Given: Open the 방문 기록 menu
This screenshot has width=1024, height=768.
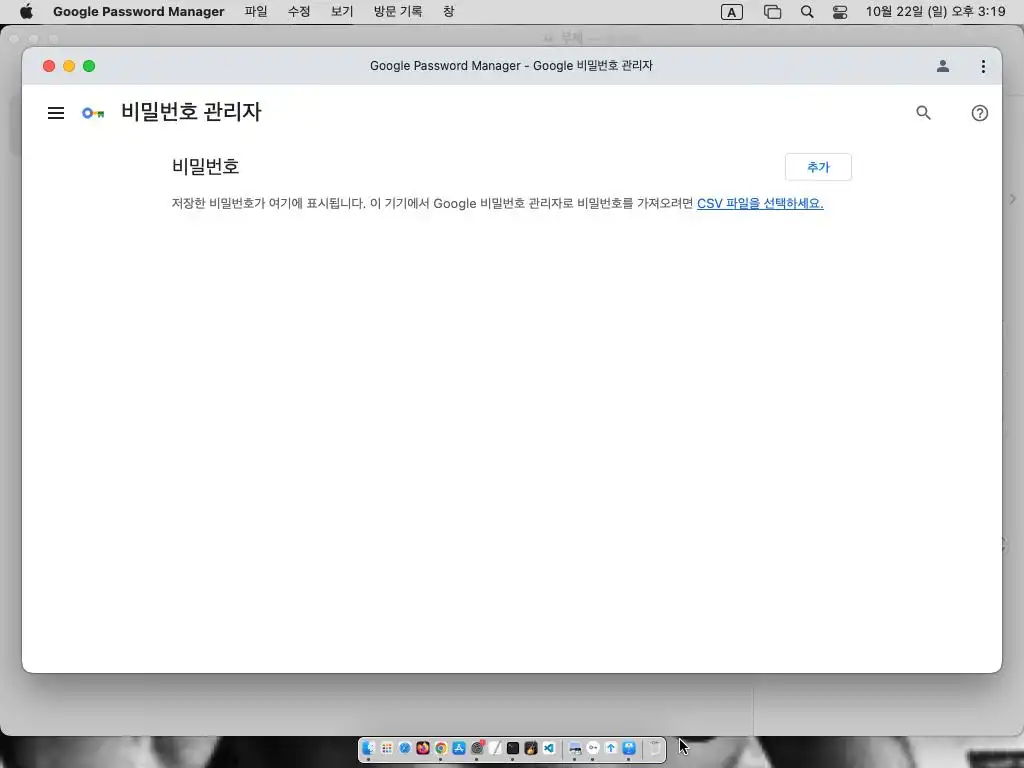Looking at the screenshot, I should [x=398, y=12].
